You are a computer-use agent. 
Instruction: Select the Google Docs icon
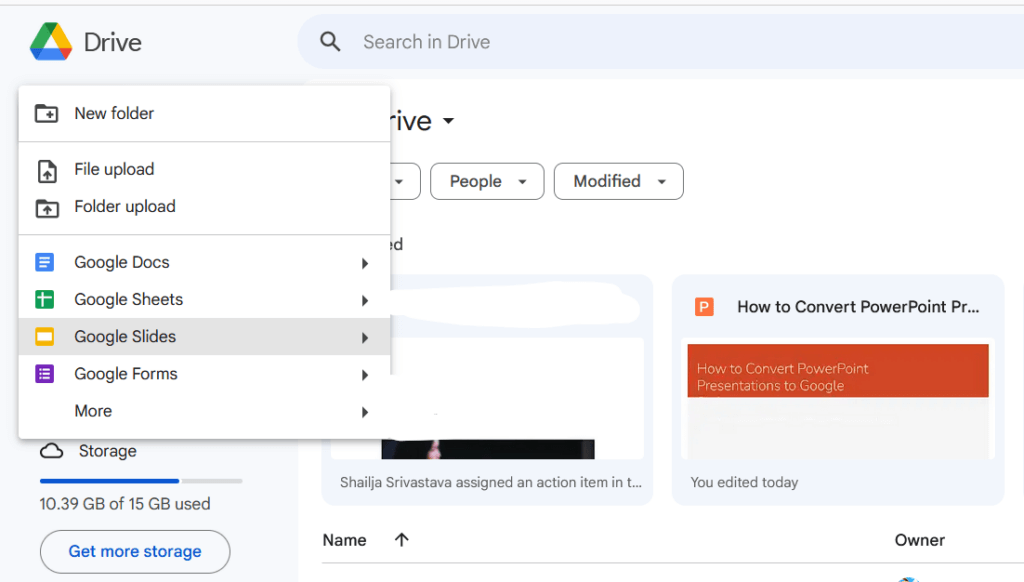click(44, 261)
